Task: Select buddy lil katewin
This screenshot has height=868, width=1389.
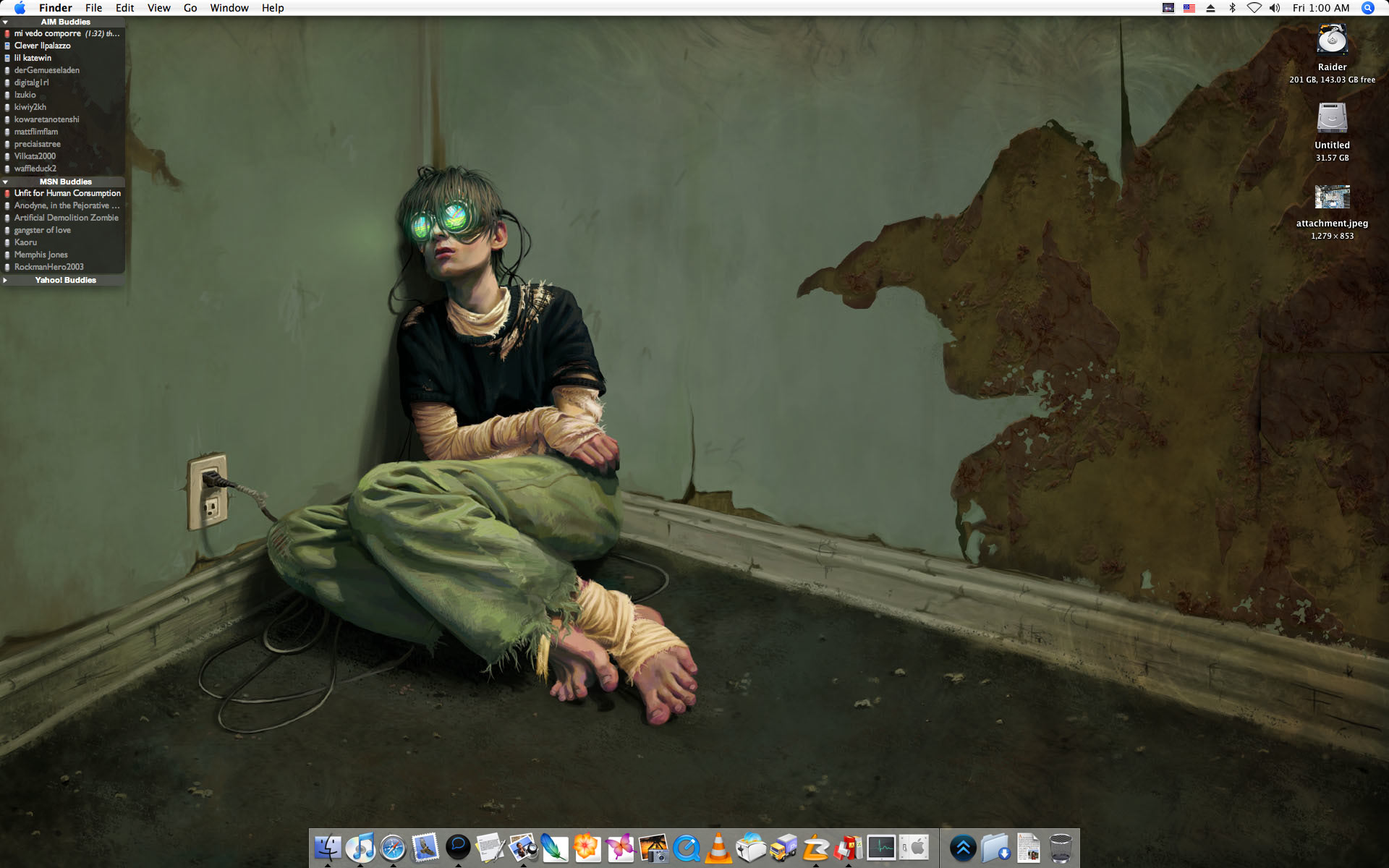Action: click(63, 59)
